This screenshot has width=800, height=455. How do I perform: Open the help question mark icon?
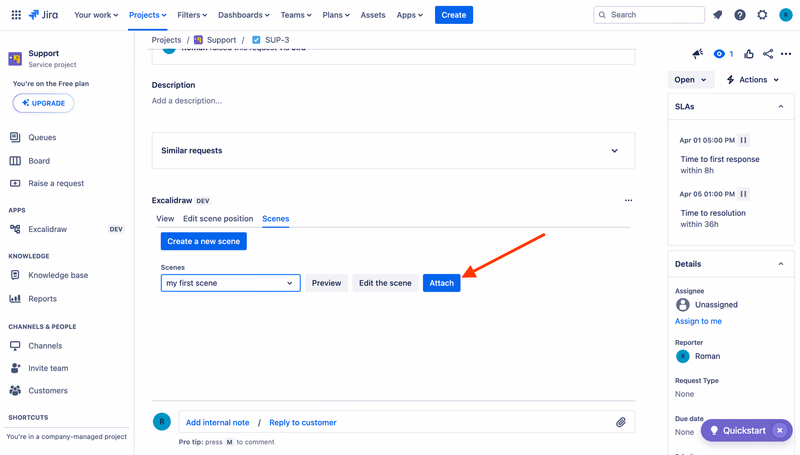740,15
